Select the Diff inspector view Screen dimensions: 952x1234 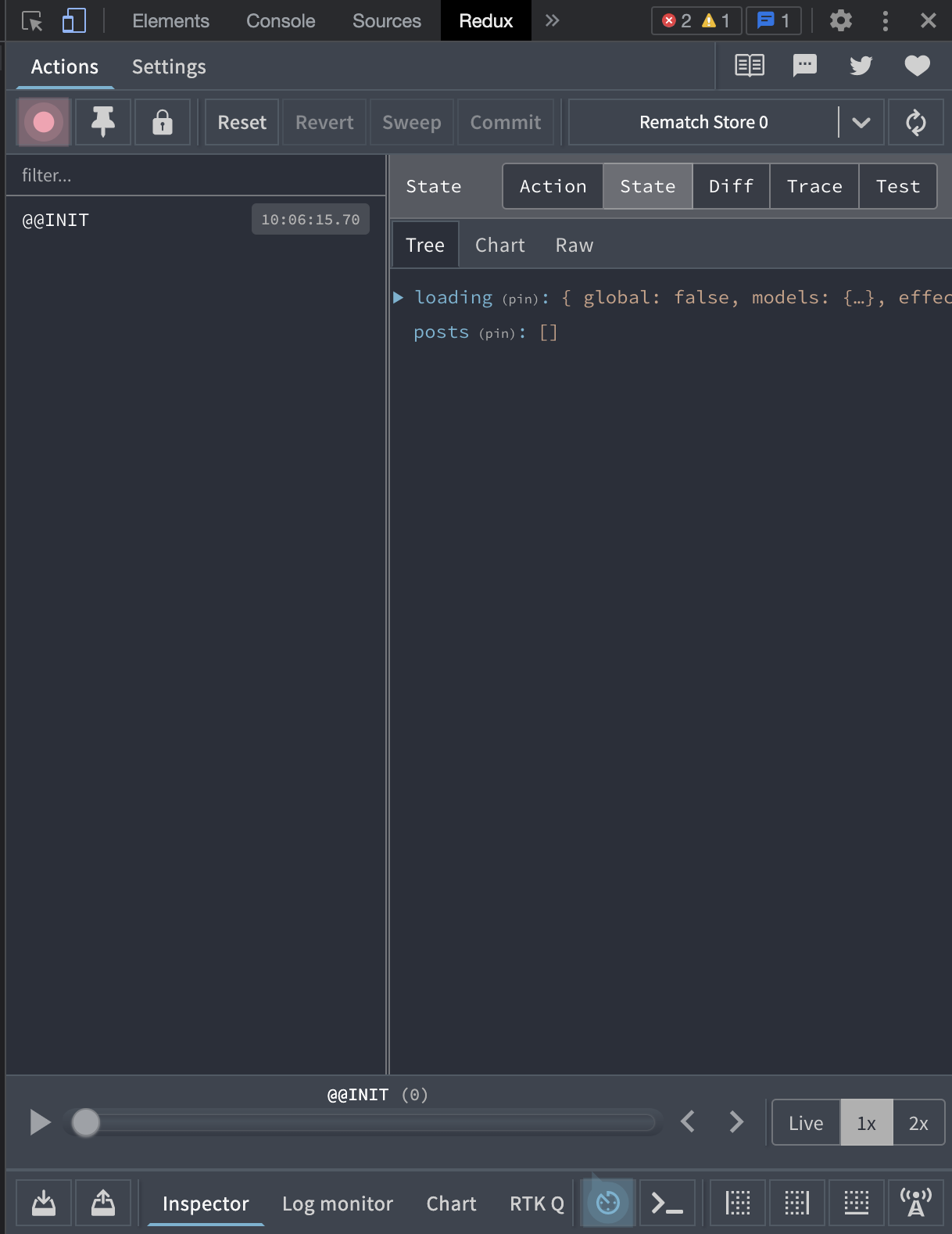pos(731,186)
